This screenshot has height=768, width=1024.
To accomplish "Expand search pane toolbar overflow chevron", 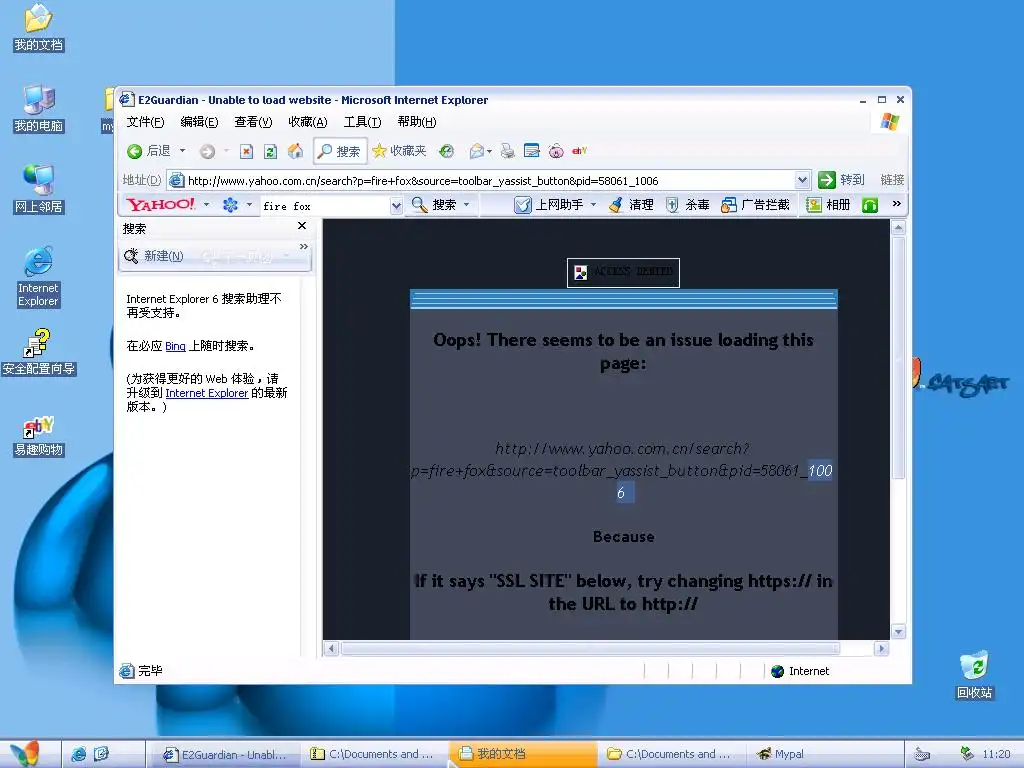I will [304, 247].
